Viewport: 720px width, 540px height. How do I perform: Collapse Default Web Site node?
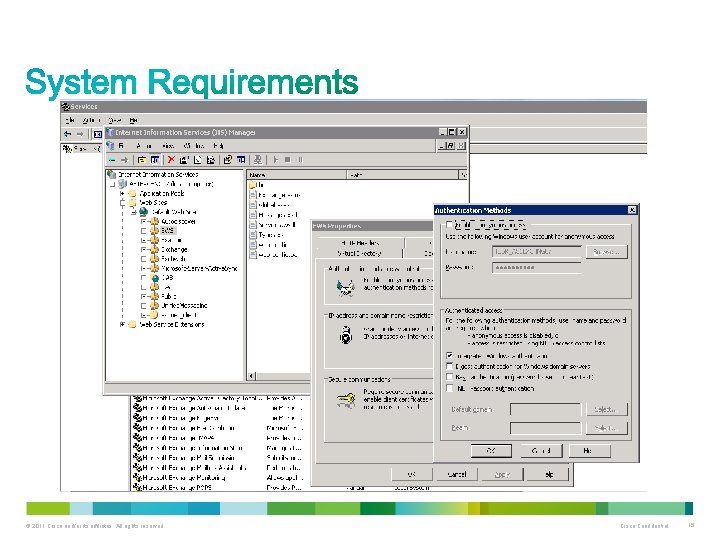click(x=133, y=212)
